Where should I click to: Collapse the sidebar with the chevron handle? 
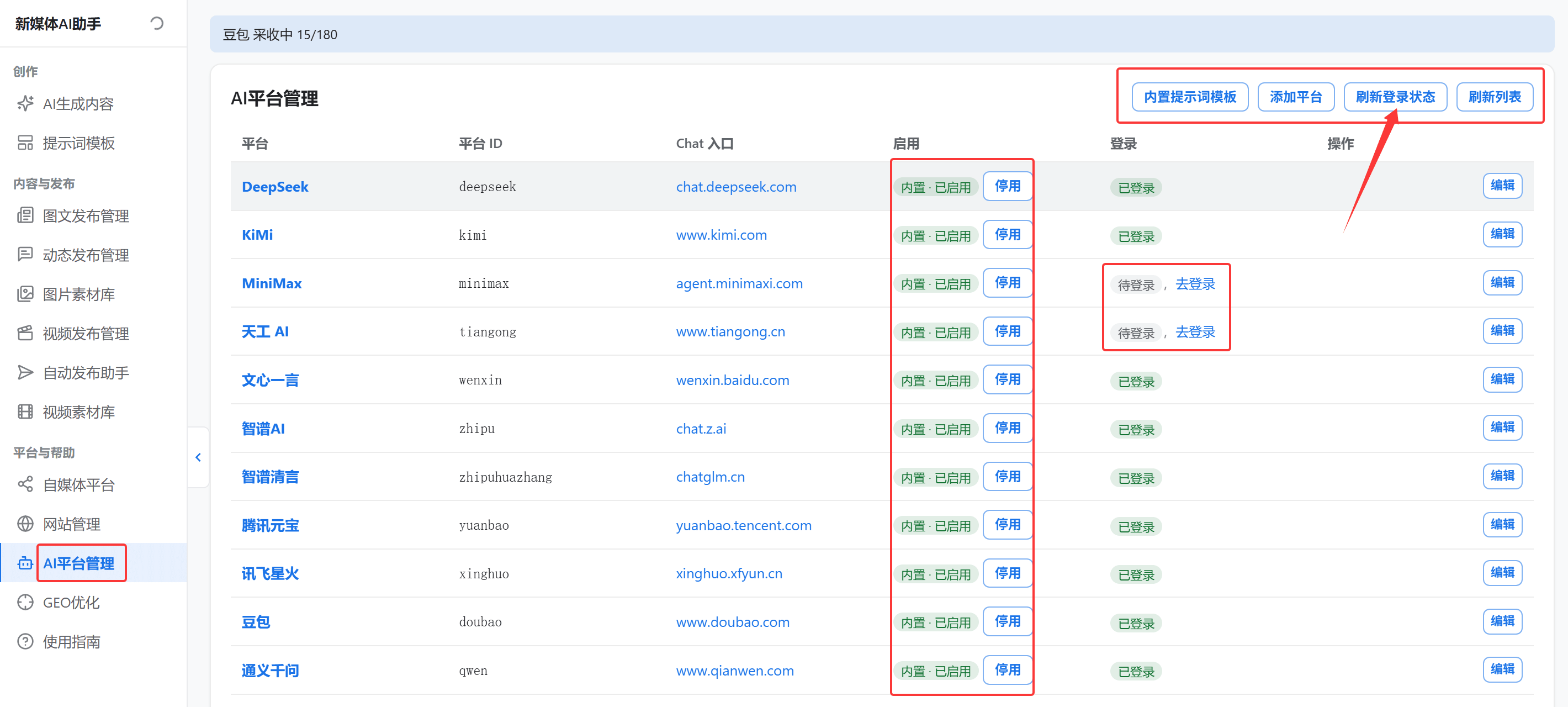pos(198,457)
